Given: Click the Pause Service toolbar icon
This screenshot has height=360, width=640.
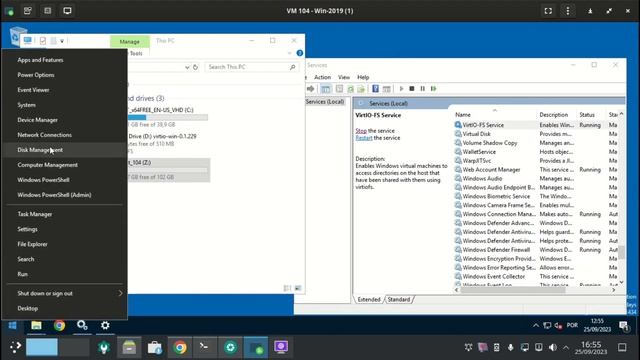Looking at the screenshot, I should 422,89.
